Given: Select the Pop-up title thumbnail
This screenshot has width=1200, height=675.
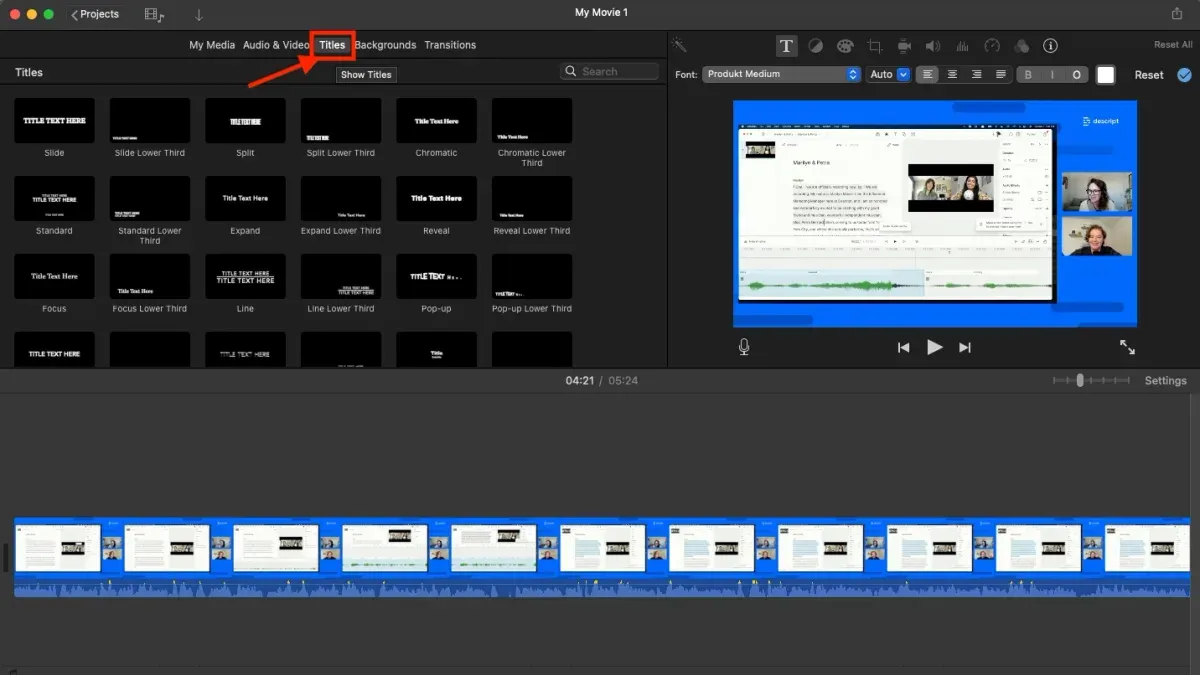Looking at the screenshot, I should coord(436,276).
